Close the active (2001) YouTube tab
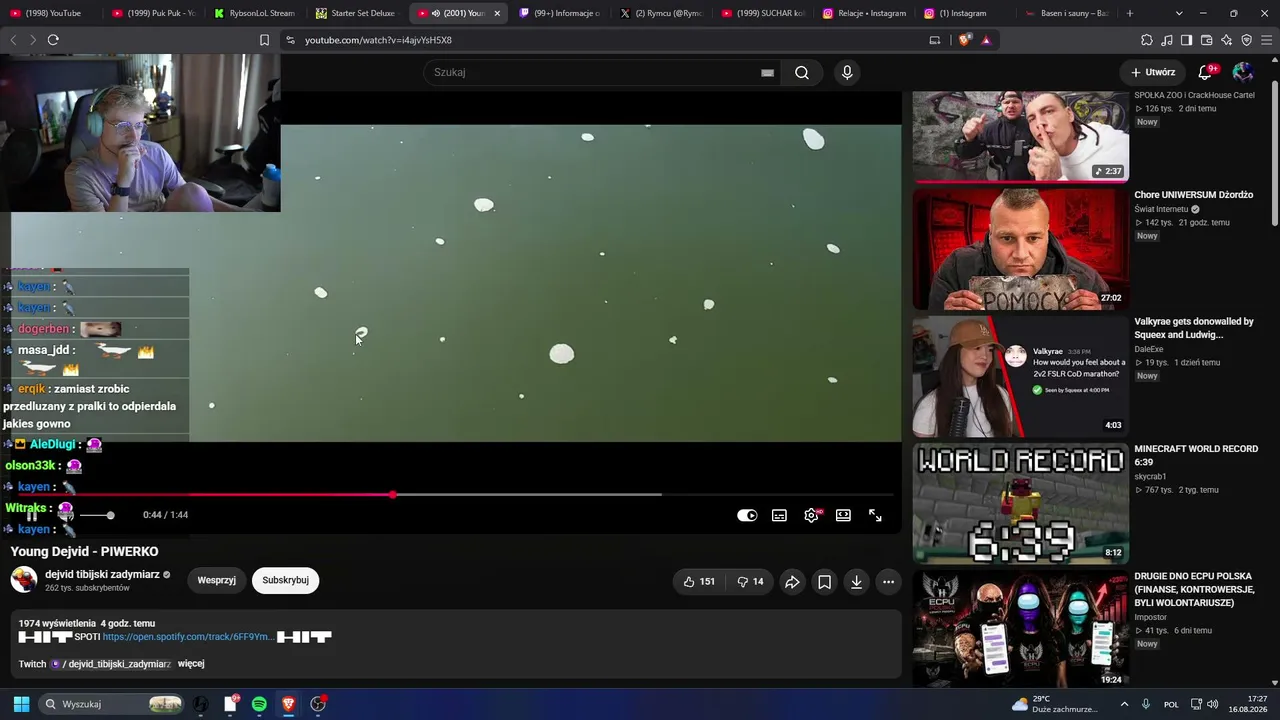This screenshot has height=720, width=1280. click(497, 13)
